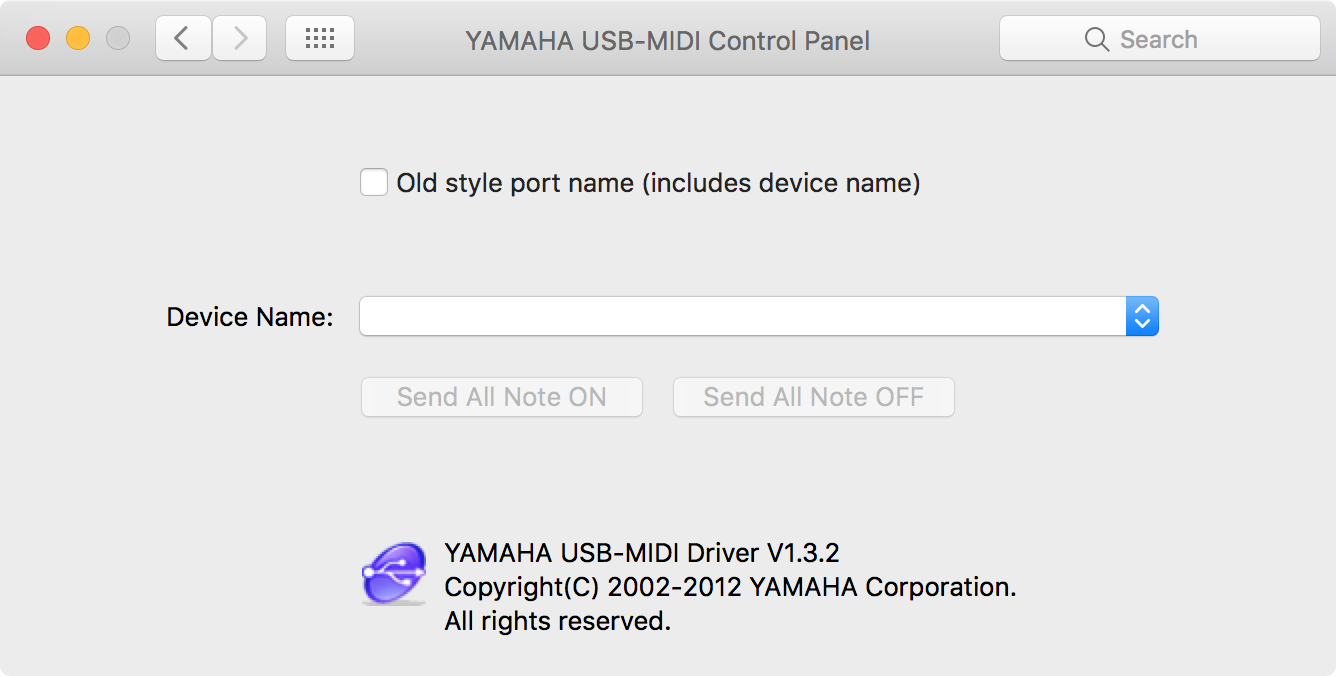
Task: Click the 'Old style port name' label text
Action: tap(658, 183)
